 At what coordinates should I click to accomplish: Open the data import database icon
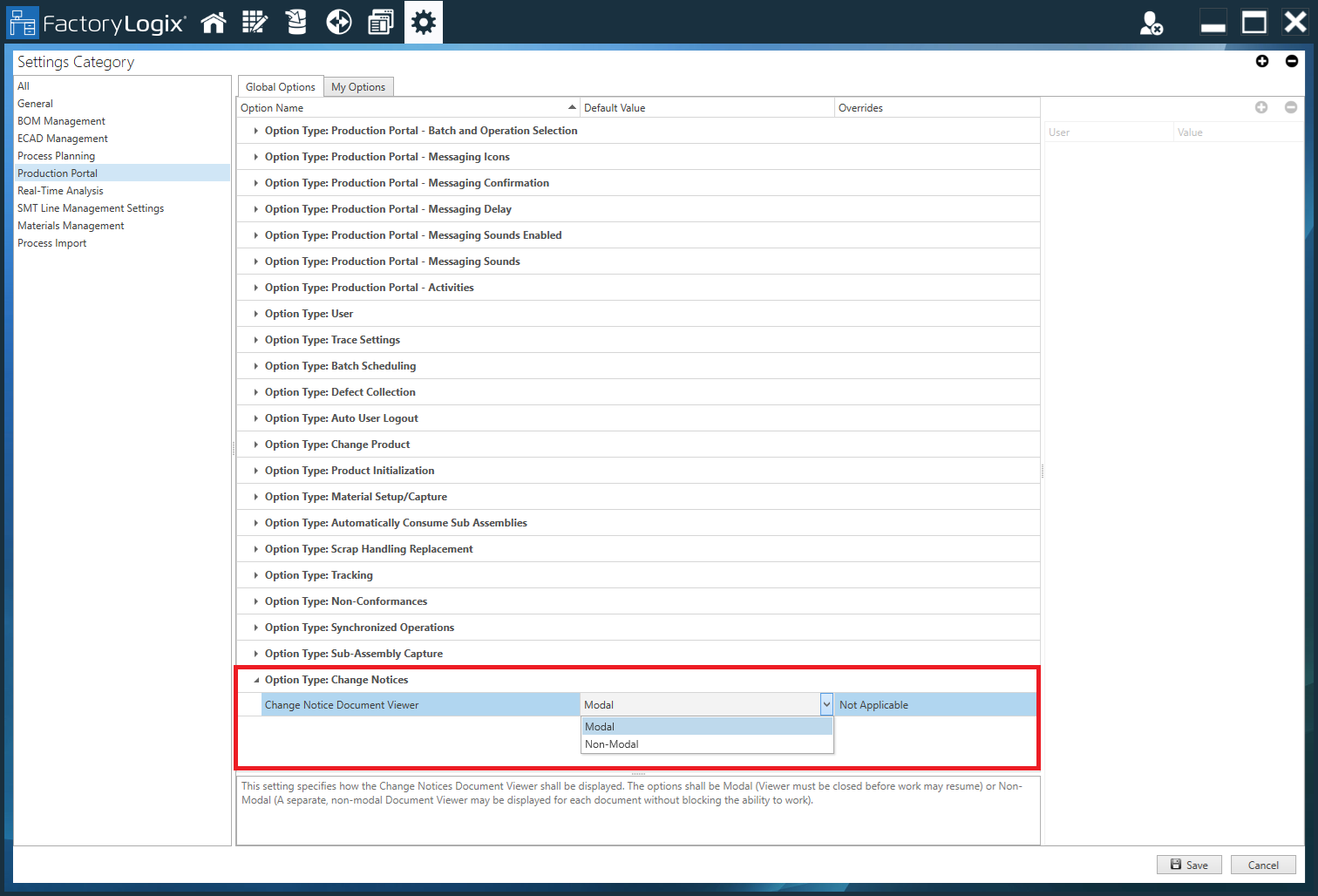click(296, 22)
